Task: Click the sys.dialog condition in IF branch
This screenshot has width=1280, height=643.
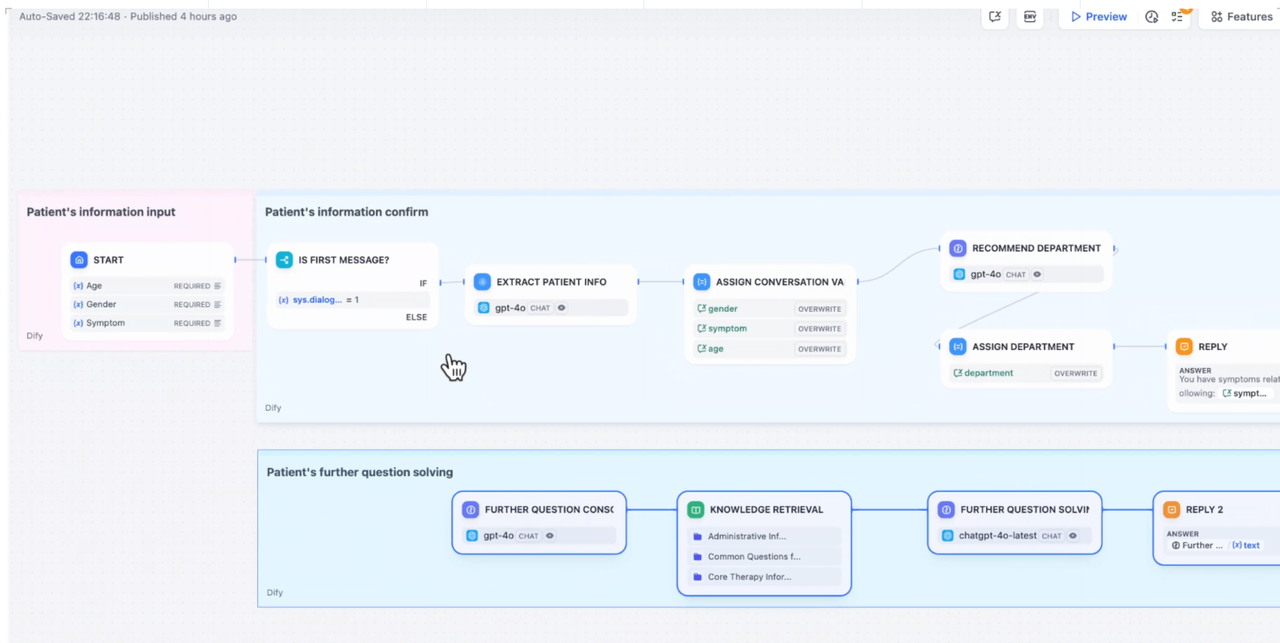Action: click(317, 300)
